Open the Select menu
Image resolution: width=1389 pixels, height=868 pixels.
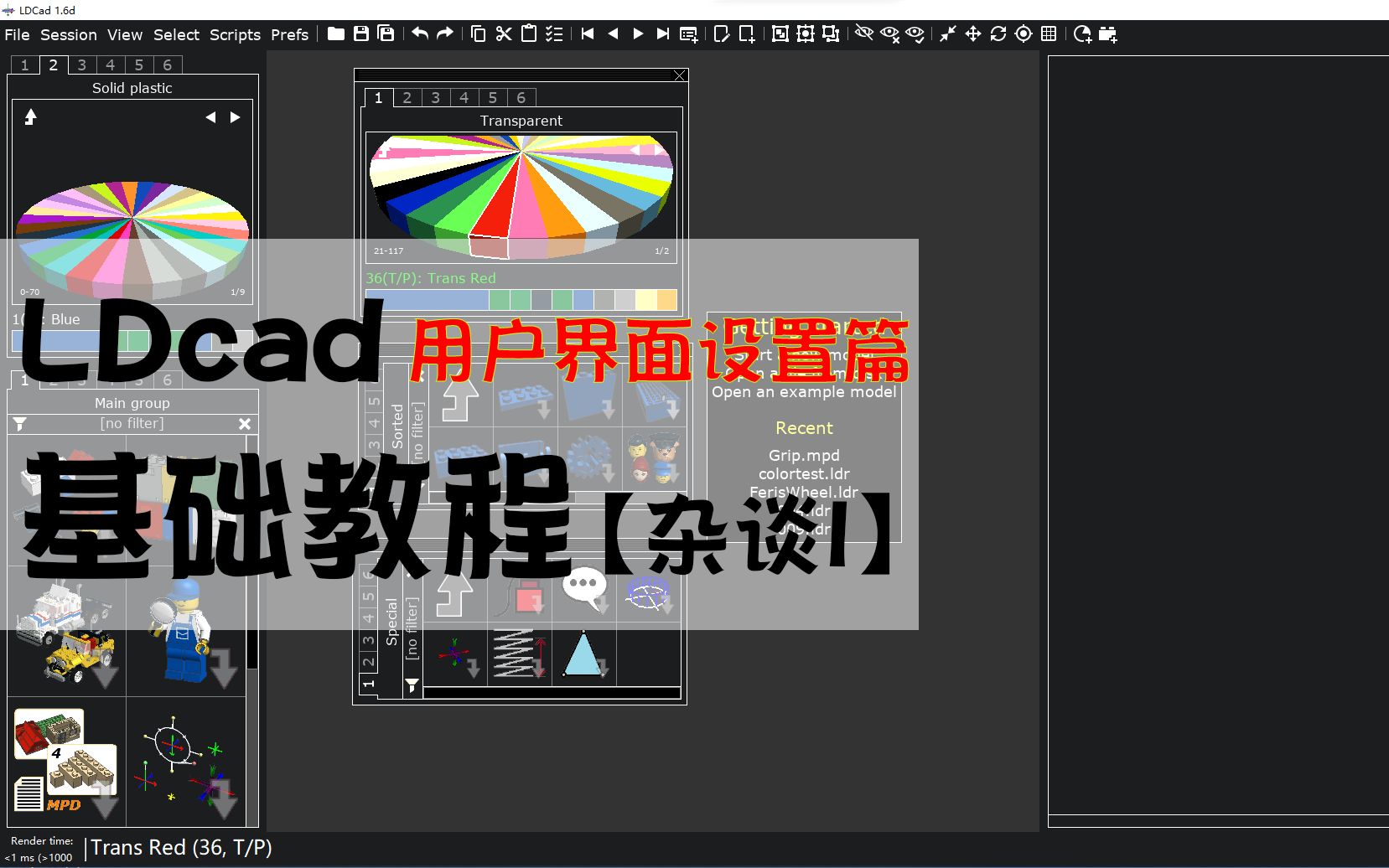[176, 34]
